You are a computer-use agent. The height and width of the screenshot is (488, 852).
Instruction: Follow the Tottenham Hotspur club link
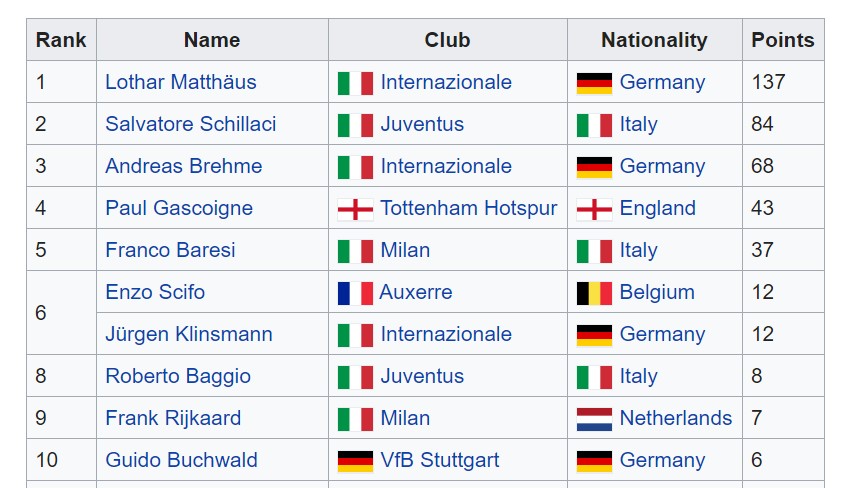click(x=468, y=208)
